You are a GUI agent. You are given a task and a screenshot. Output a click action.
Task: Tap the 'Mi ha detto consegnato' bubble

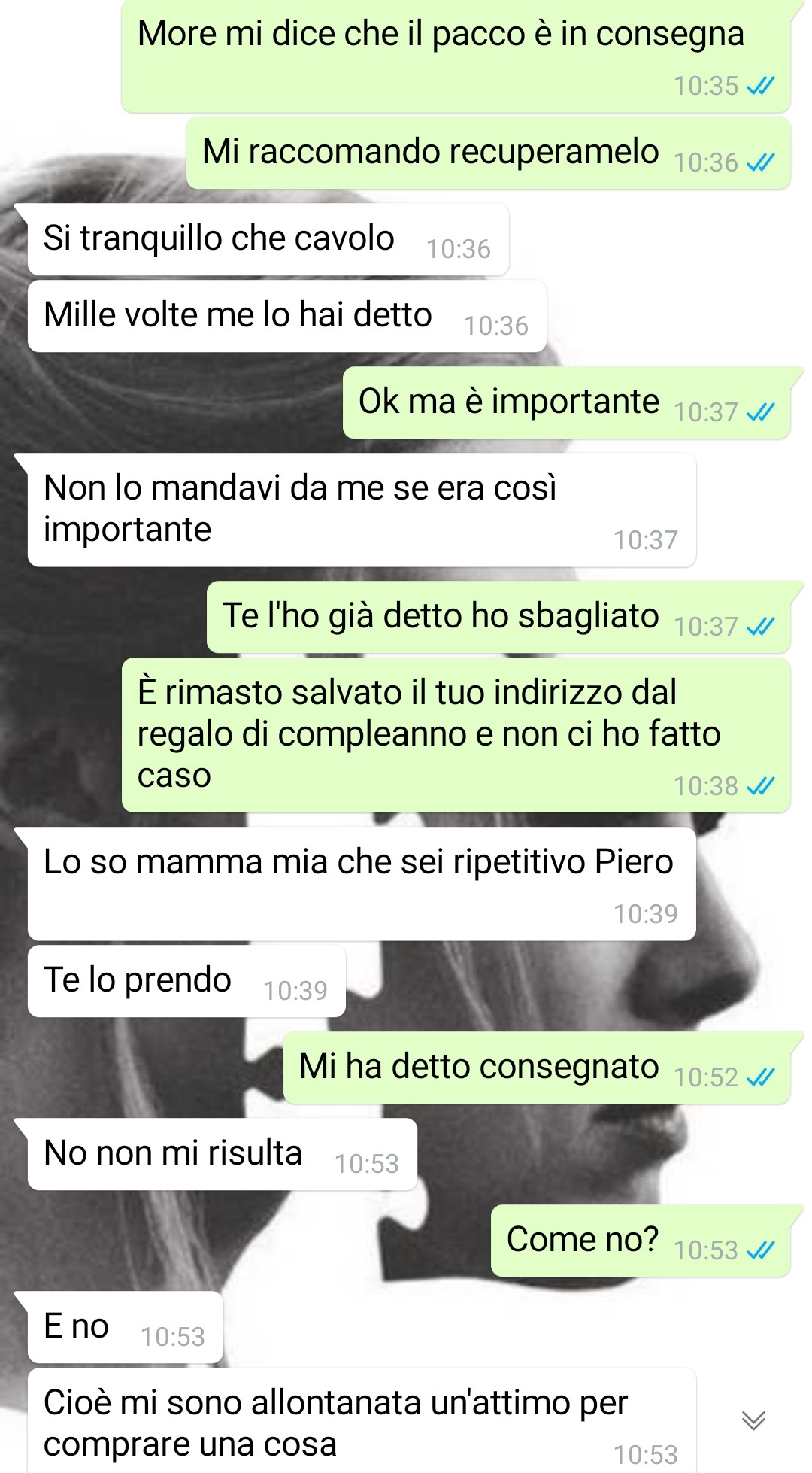pyautogui.click(x=537, y=1068)
